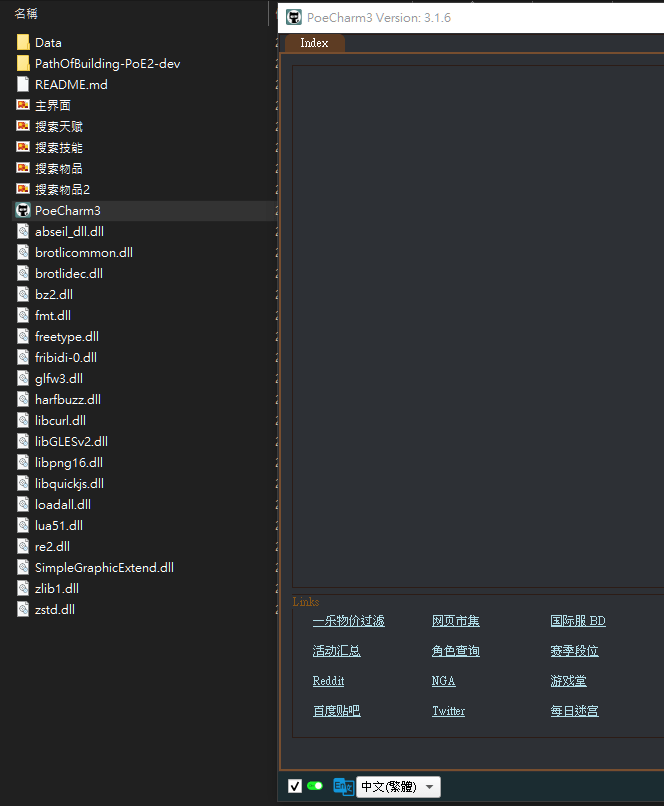The width and height of the screenshot is (664, 806).
Task: Click the PoeCharm3 title bar app icon
Action: (294, 17)
